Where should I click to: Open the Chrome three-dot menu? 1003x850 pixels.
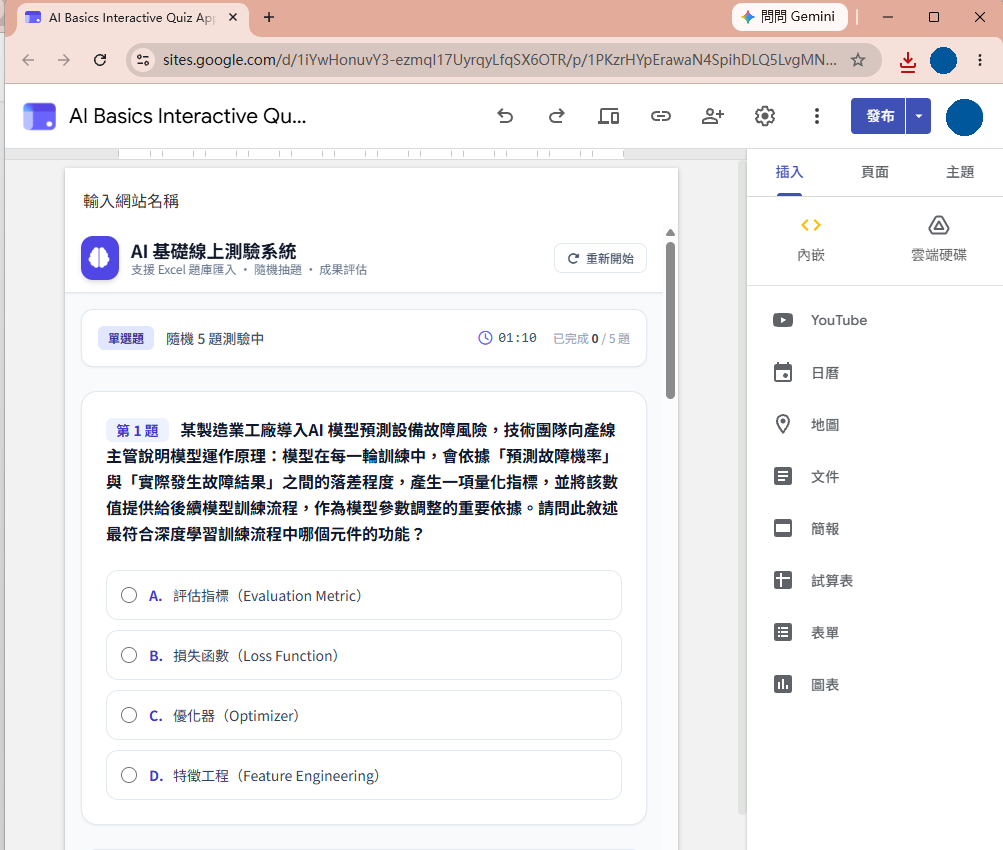tap(980, 60)
